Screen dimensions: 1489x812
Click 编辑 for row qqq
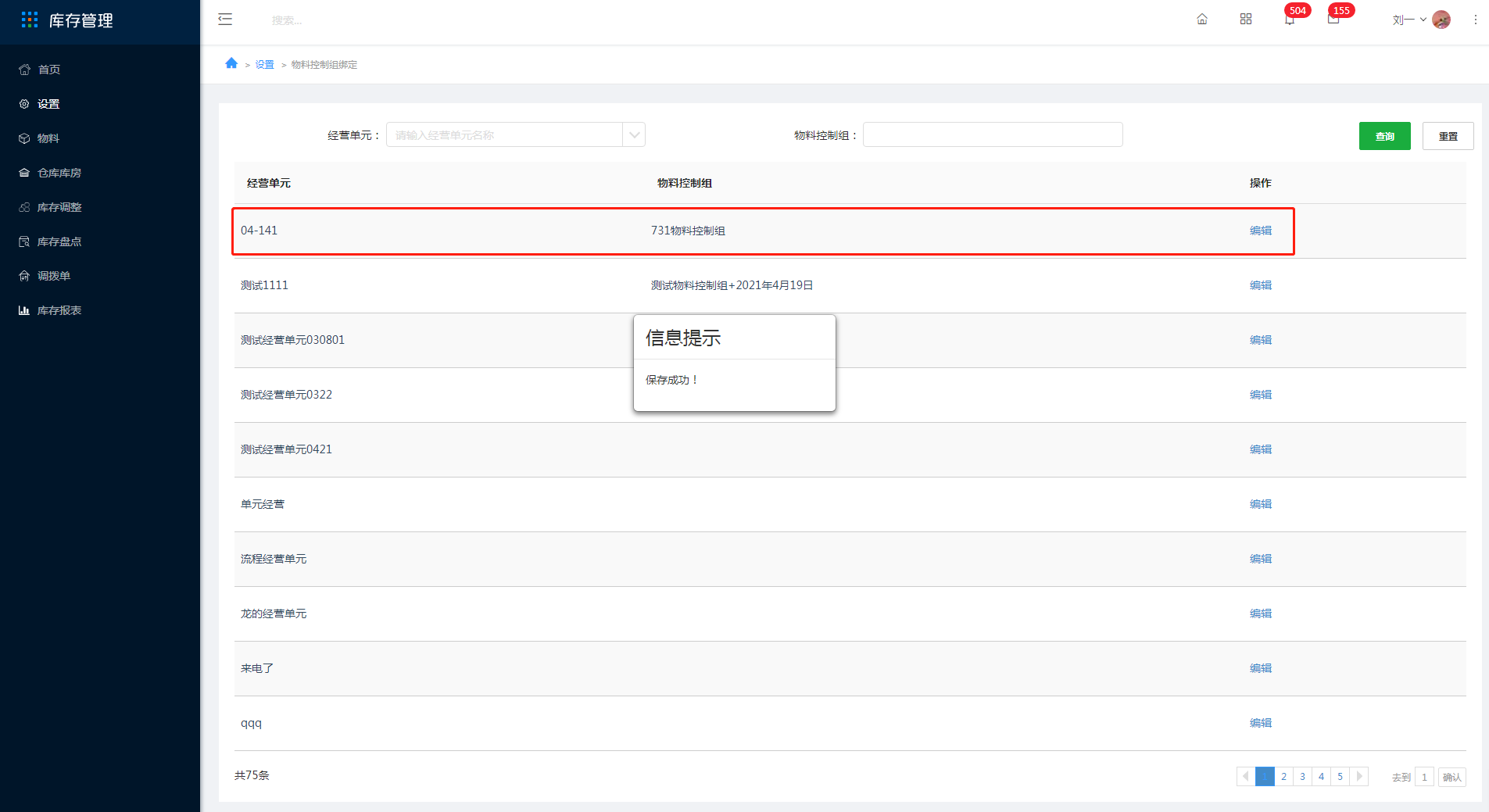click(x=1261, y=723)
